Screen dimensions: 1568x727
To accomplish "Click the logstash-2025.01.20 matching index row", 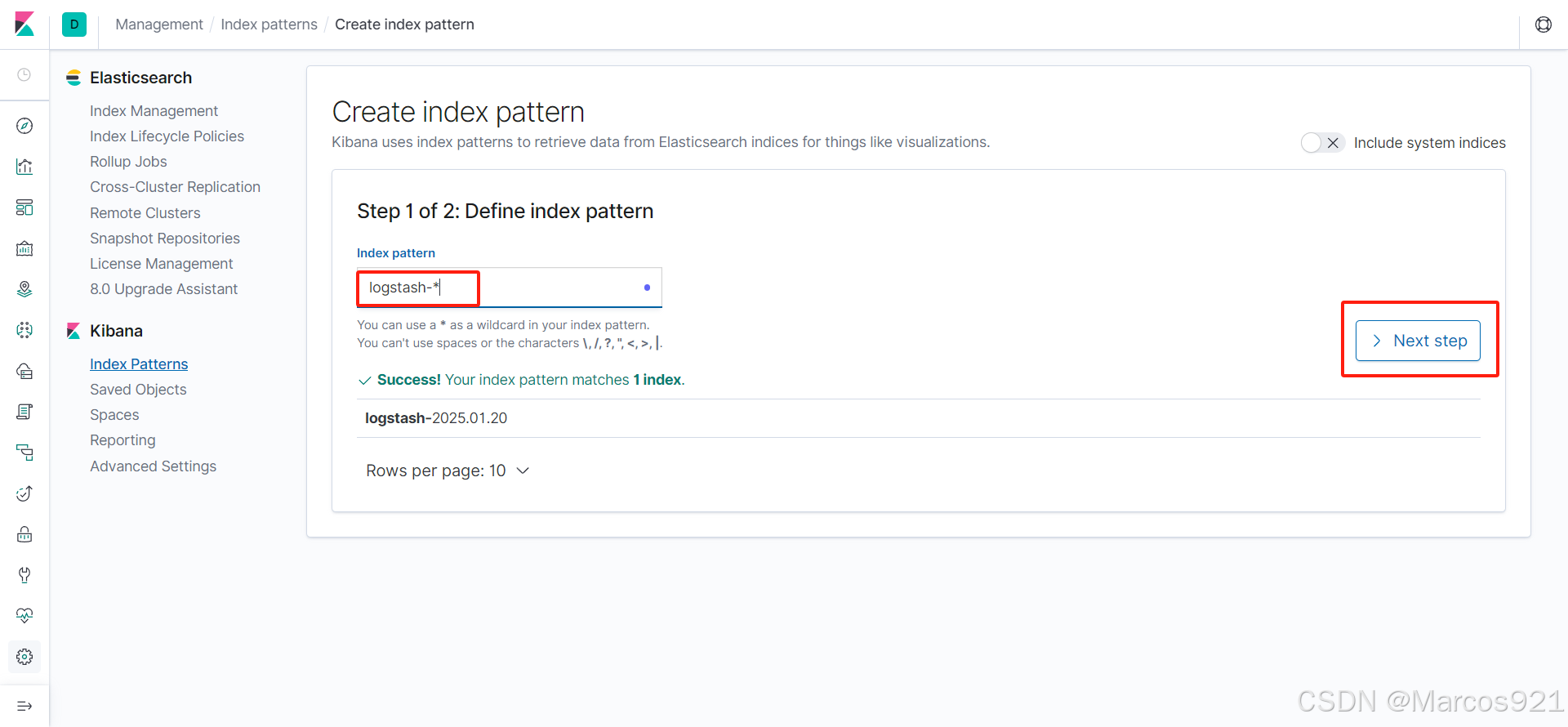I will tap(919, 418).
